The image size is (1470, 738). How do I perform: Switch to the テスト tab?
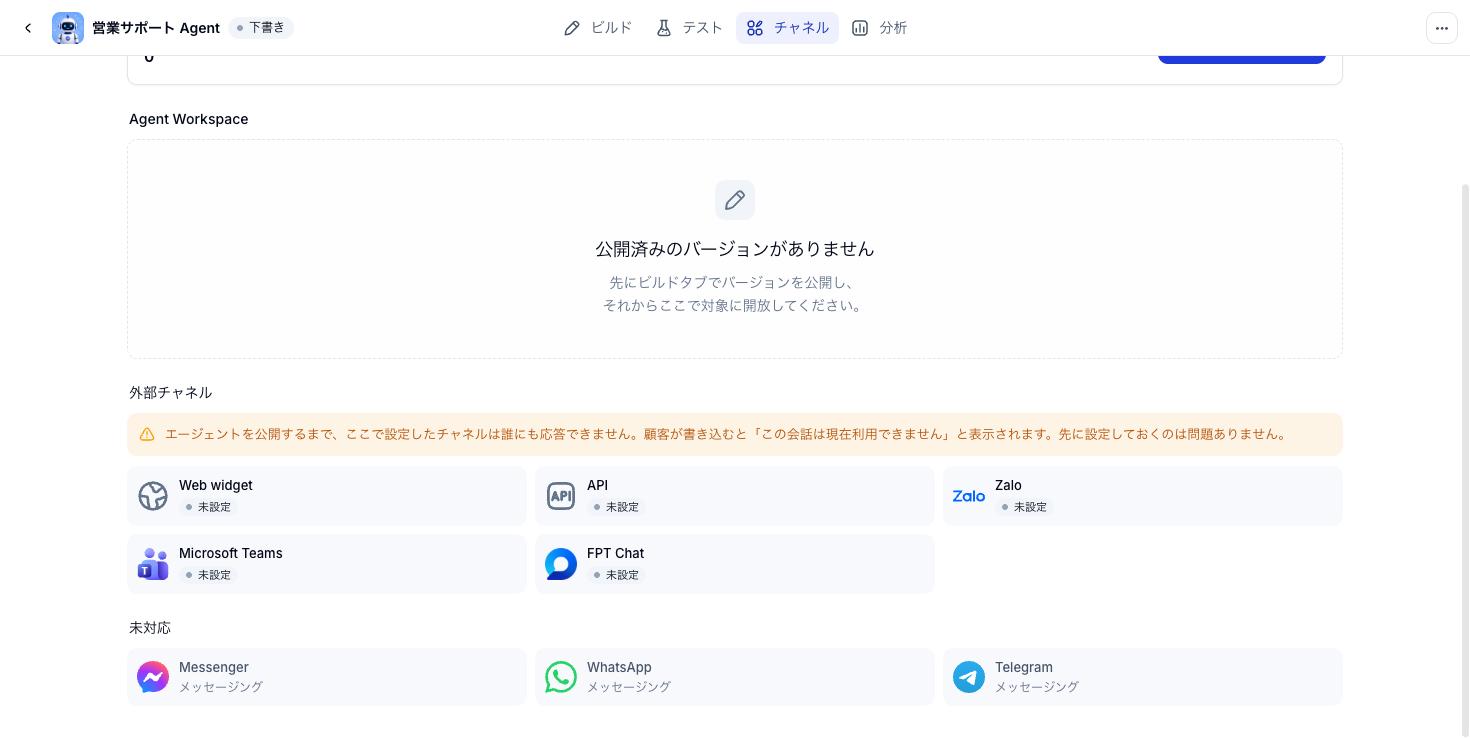(x=688, y=28)
